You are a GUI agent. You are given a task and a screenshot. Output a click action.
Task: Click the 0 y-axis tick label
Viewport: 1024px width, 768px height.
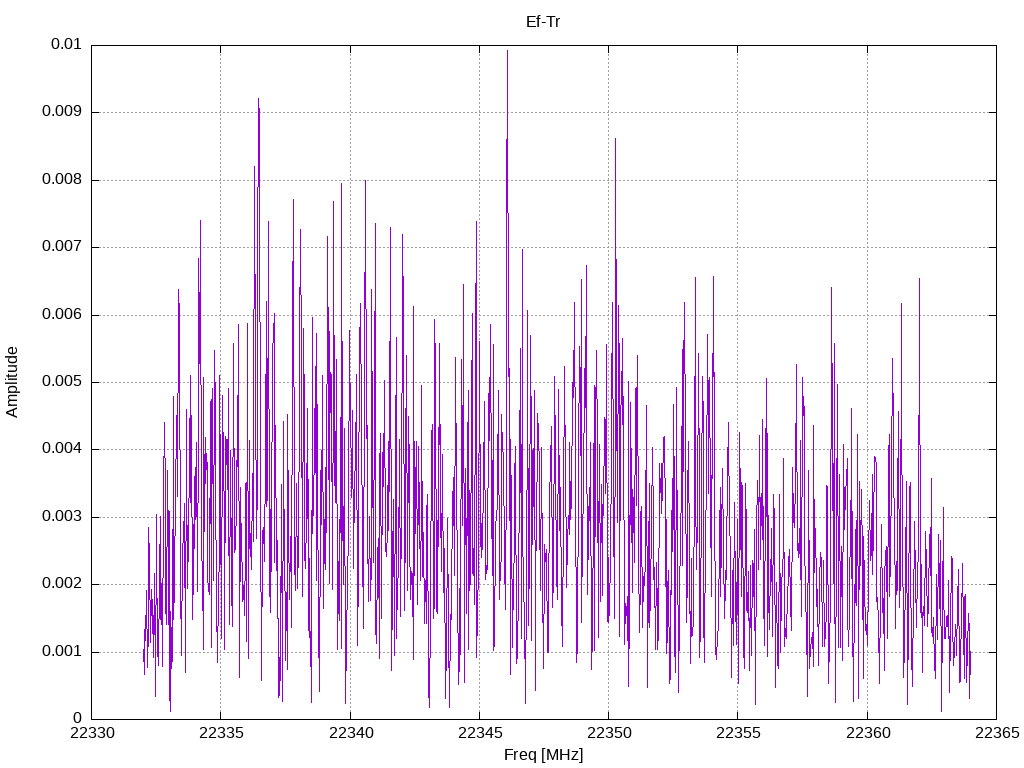(x=77, y=718)
